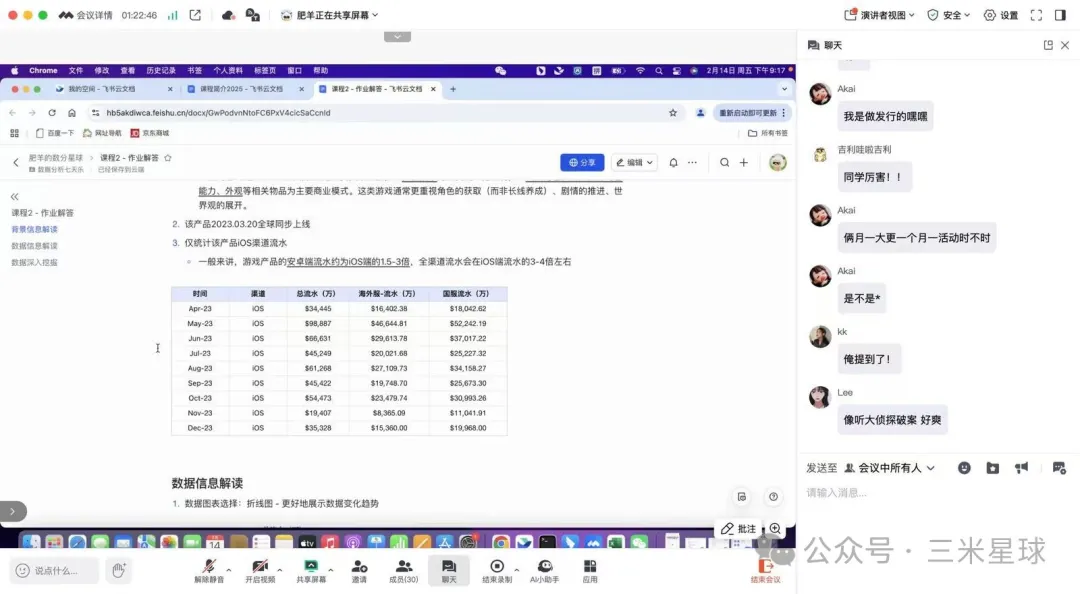Toggle microphone with 解除静音
The height and width of the screenshot is (594, 1080).
coord(208,570)
